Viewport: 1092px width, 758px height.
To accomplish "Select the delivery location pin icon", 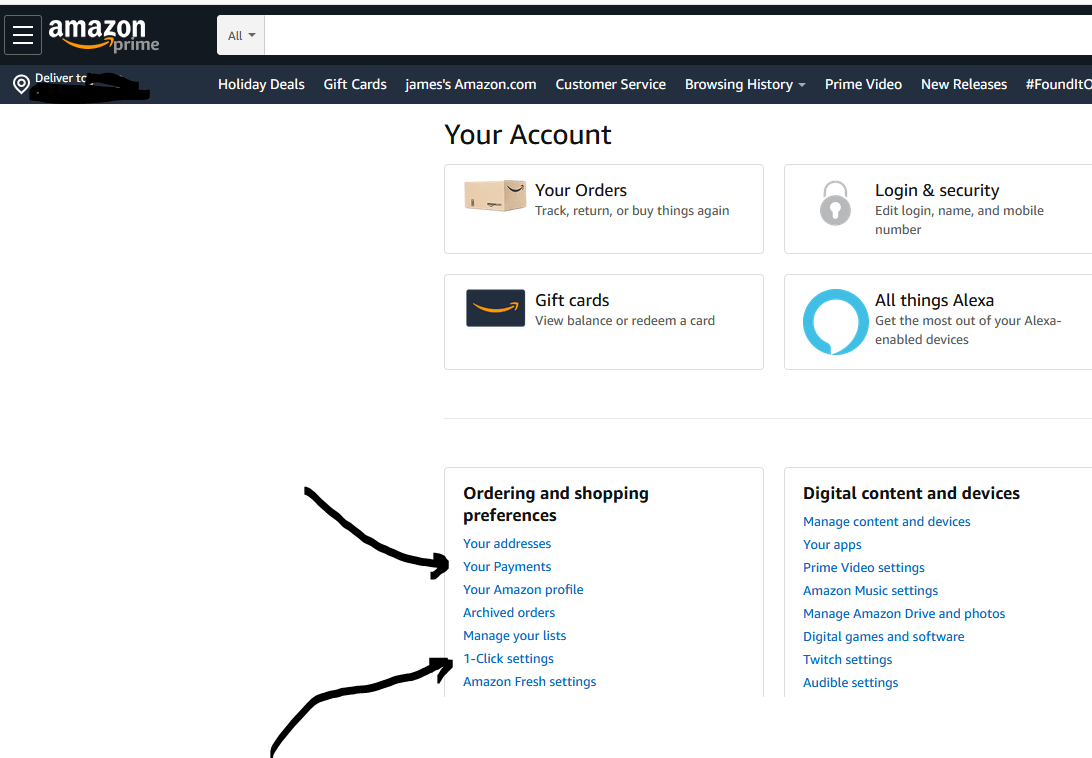I will (x=20, y=84).
